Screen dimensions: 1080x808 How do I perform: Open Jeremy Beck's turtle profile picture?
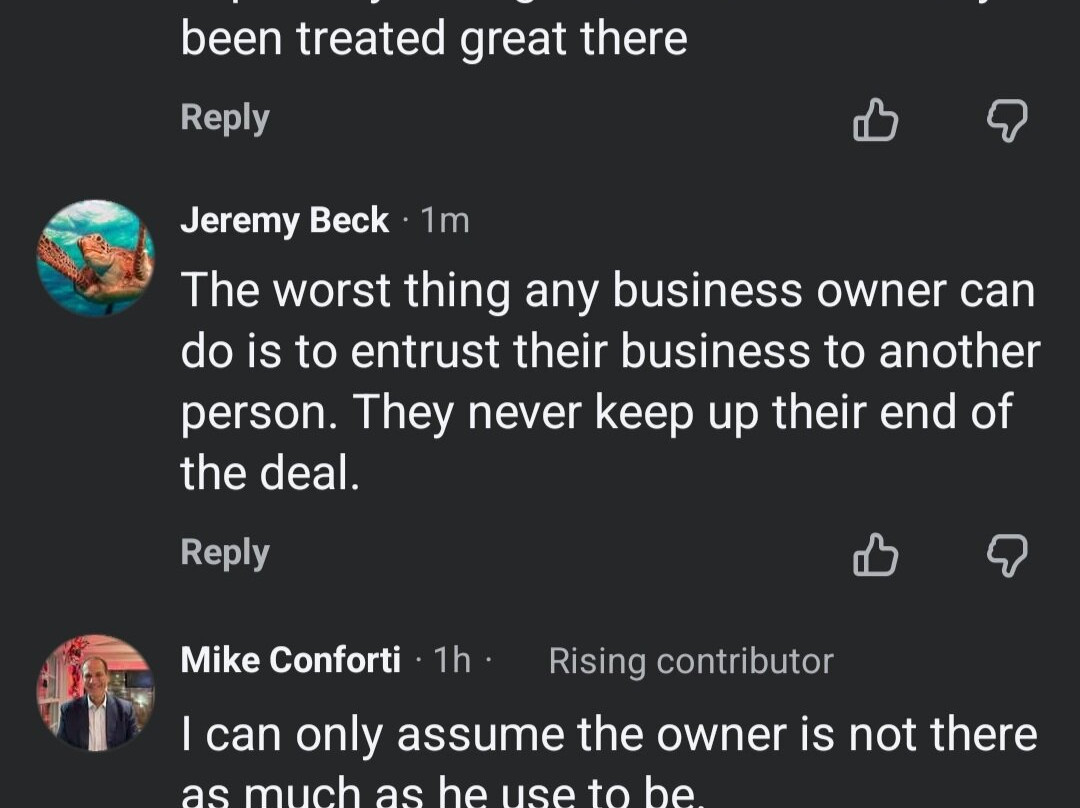[x=95, y=258]
